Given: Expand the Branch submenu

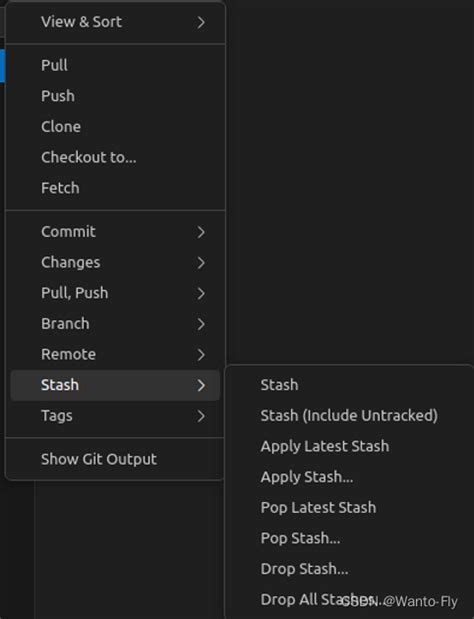Looking at the screenshot, I should (115, 324).
